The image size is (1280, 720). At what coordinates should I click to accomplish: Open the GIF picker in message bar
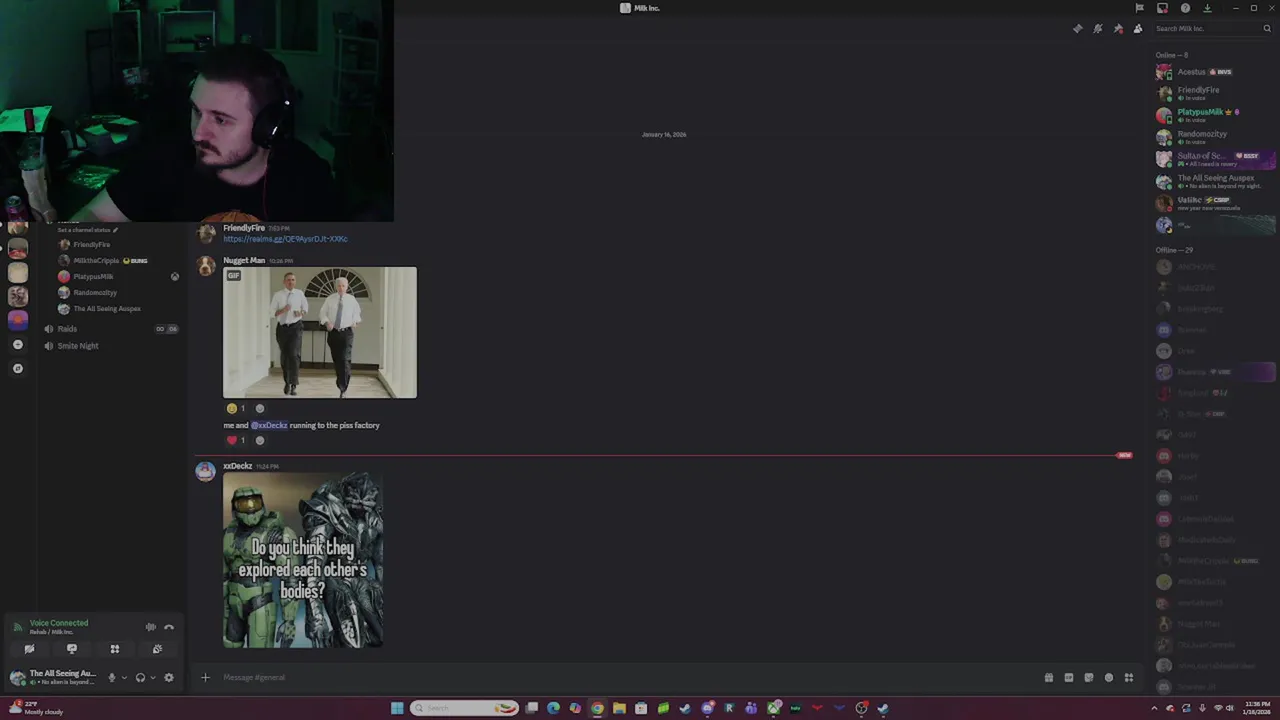pyautogui.click(x=1068, y=678)
